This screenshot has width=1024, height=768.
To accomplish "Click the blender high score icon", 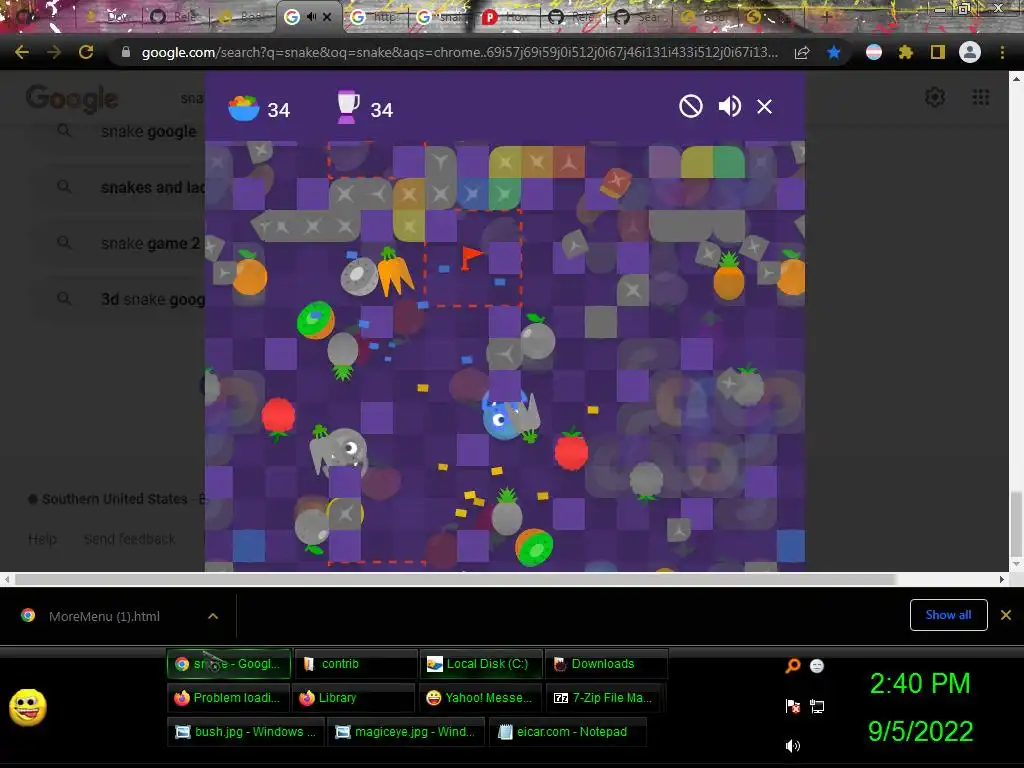I will [x=347, y=108].
